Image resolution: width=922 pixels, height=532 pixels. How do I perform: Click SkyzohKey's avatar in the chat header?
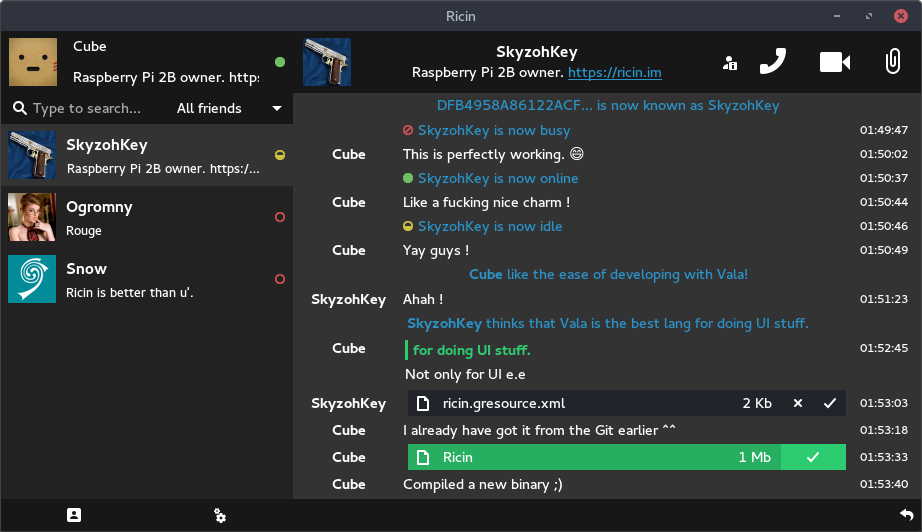pos(327,62)
